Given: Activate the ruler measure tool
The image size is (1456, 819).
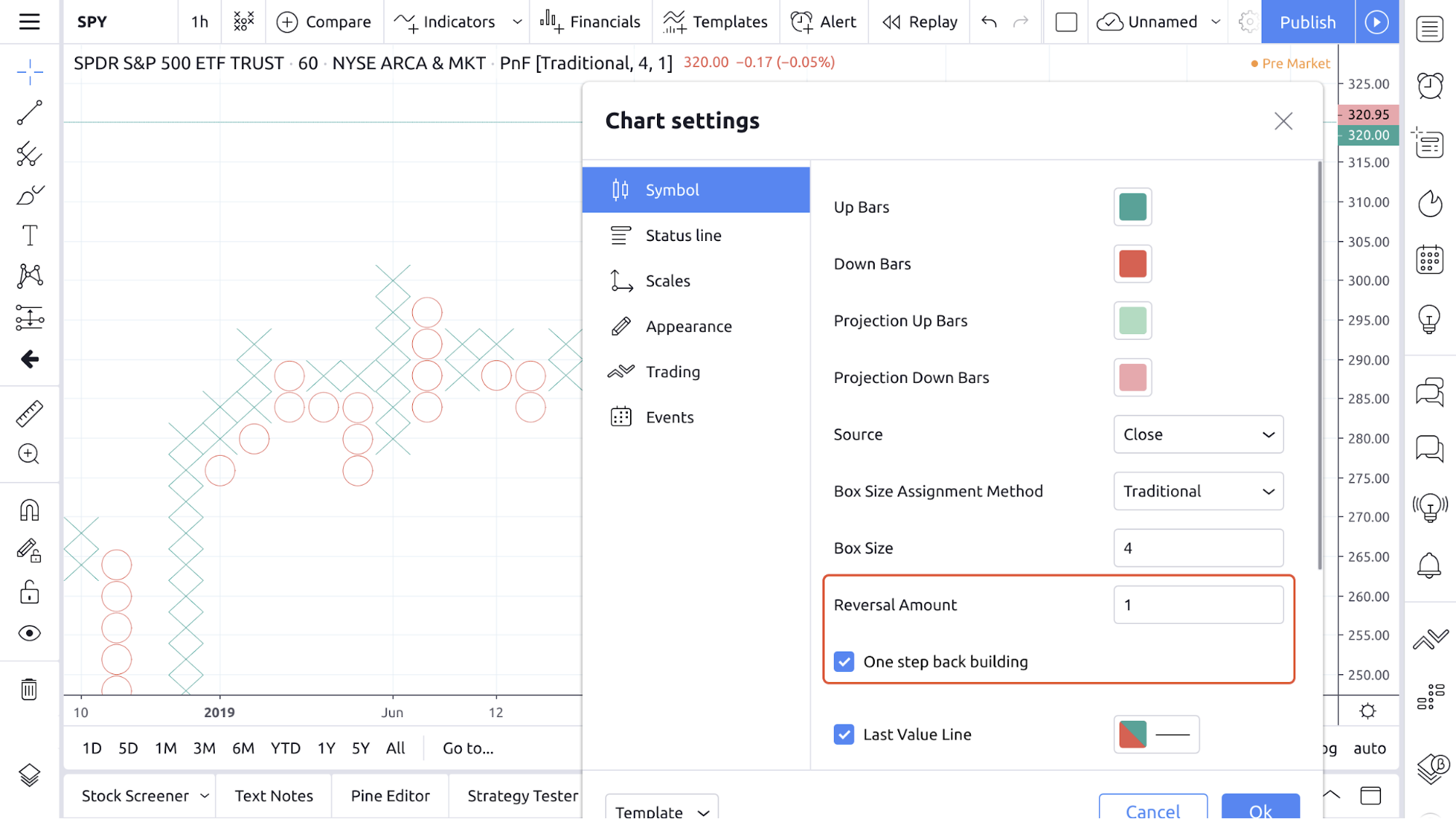Looking at the screenshot, I should 30,414.
